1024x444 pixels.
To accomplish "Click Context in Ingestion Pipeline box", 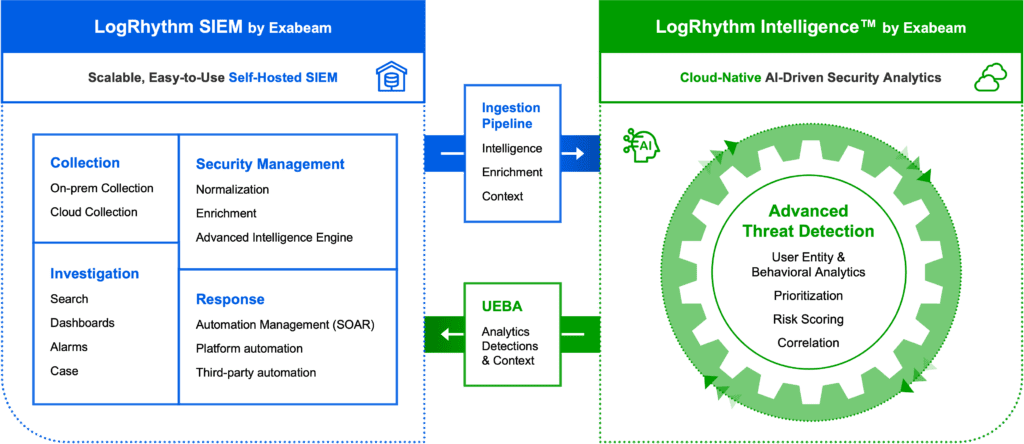I will [502, 196].
